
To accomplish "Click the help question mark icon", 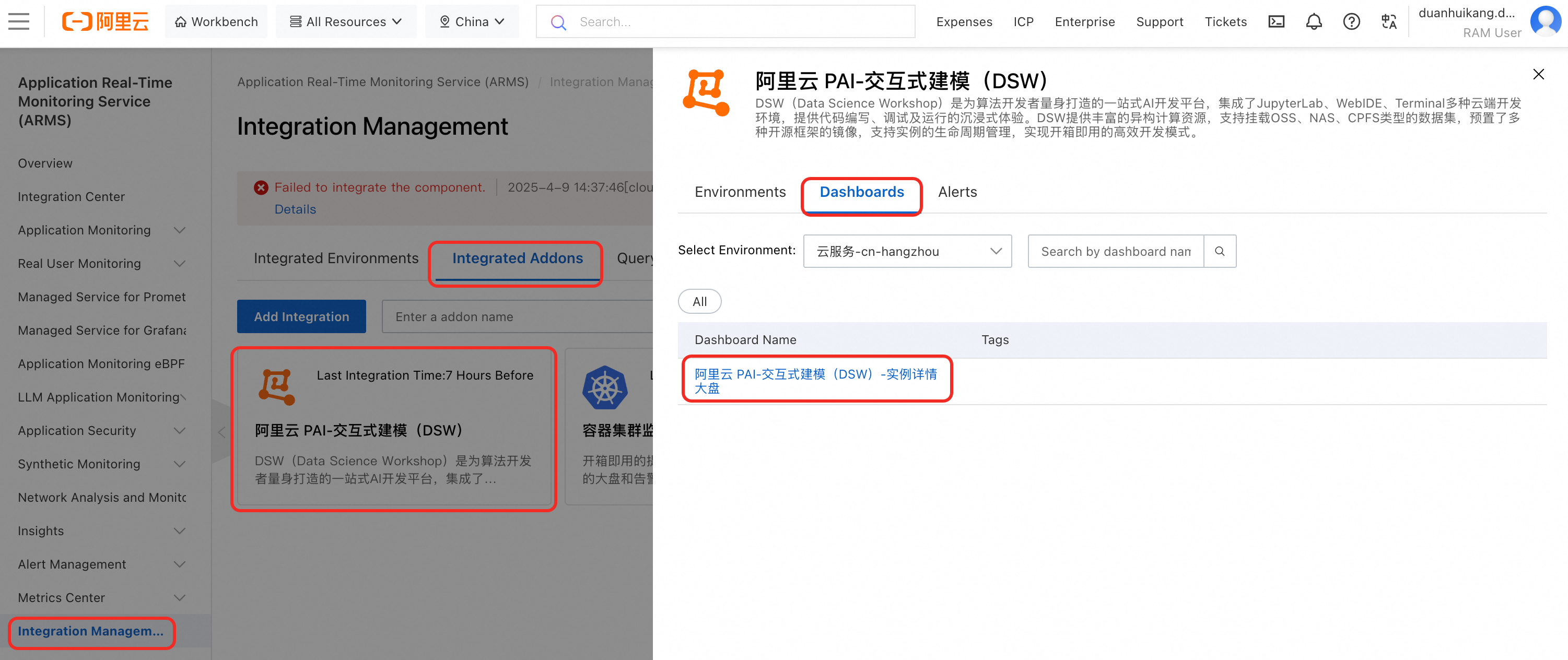I will click(x=1351, y=21).
